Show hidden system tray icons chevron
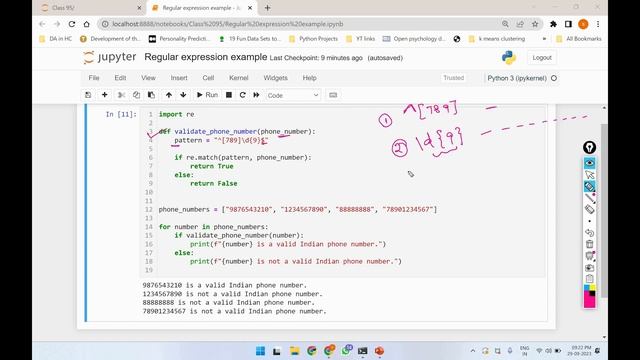The image size is (640, 360). 473,351
